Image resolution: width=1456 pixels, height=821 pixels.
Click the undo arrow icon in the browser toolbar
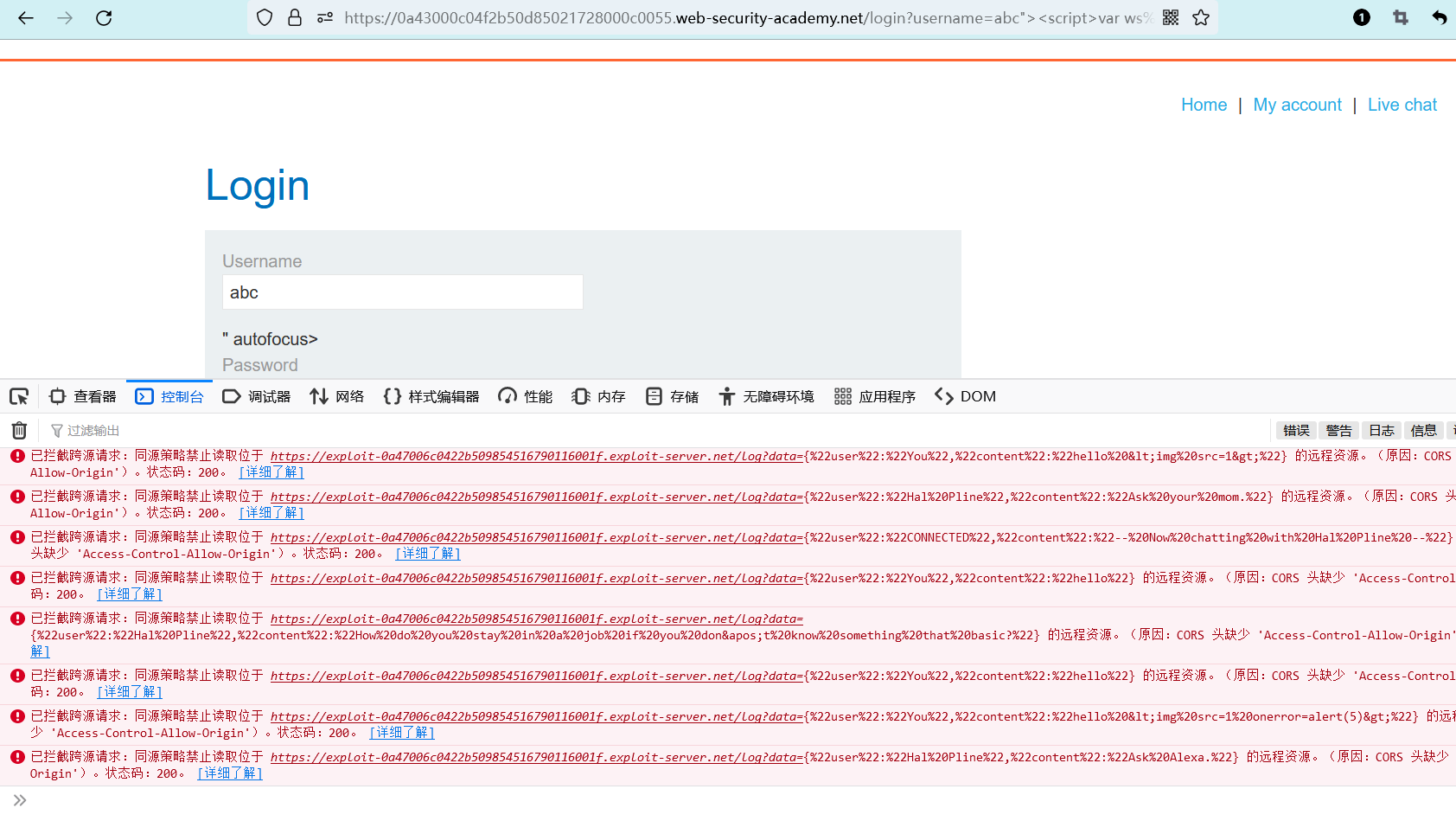pos(1440,17)
